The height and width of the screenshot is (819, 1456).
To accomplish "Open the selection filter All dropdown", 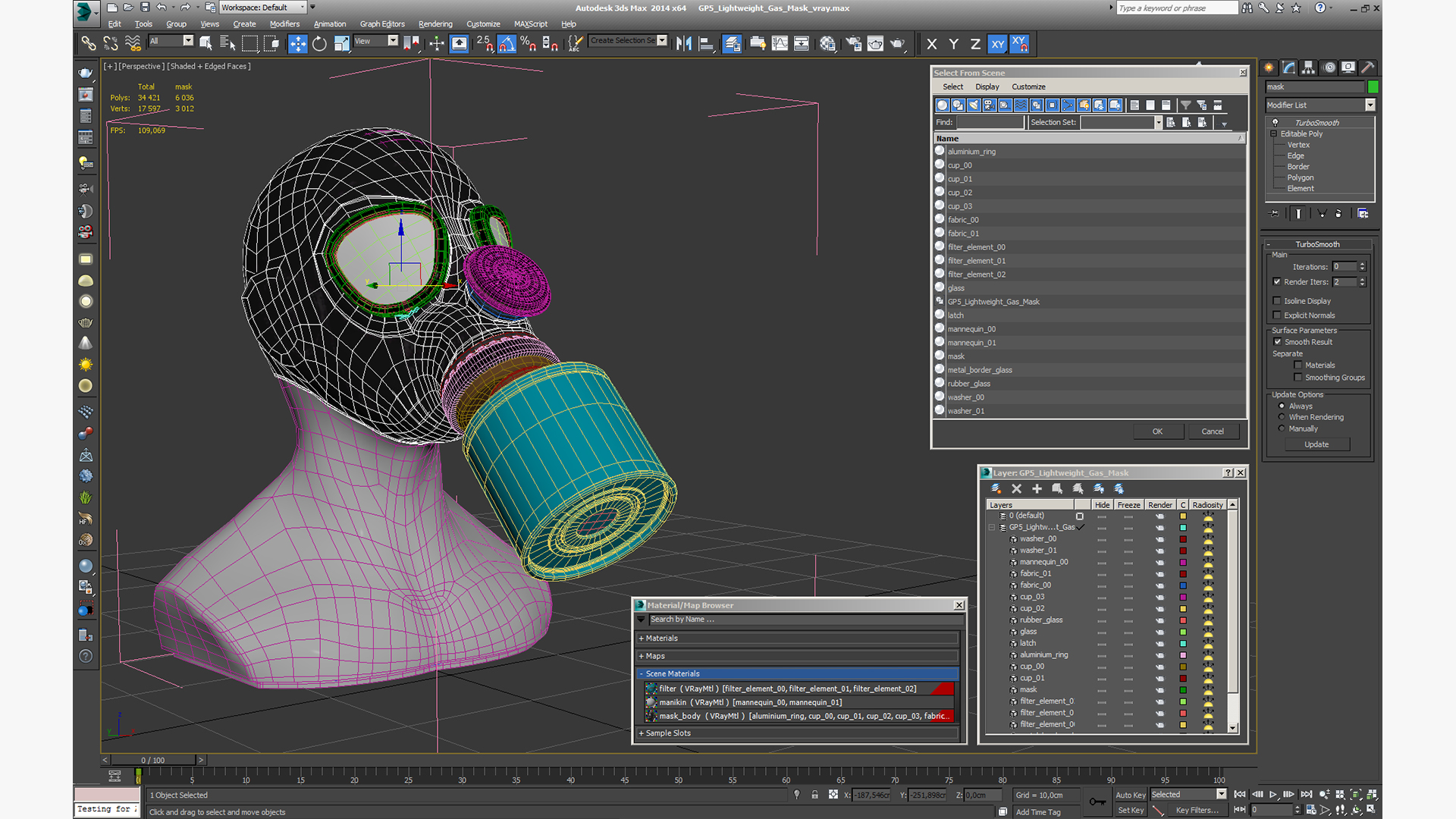I will 171,41.
